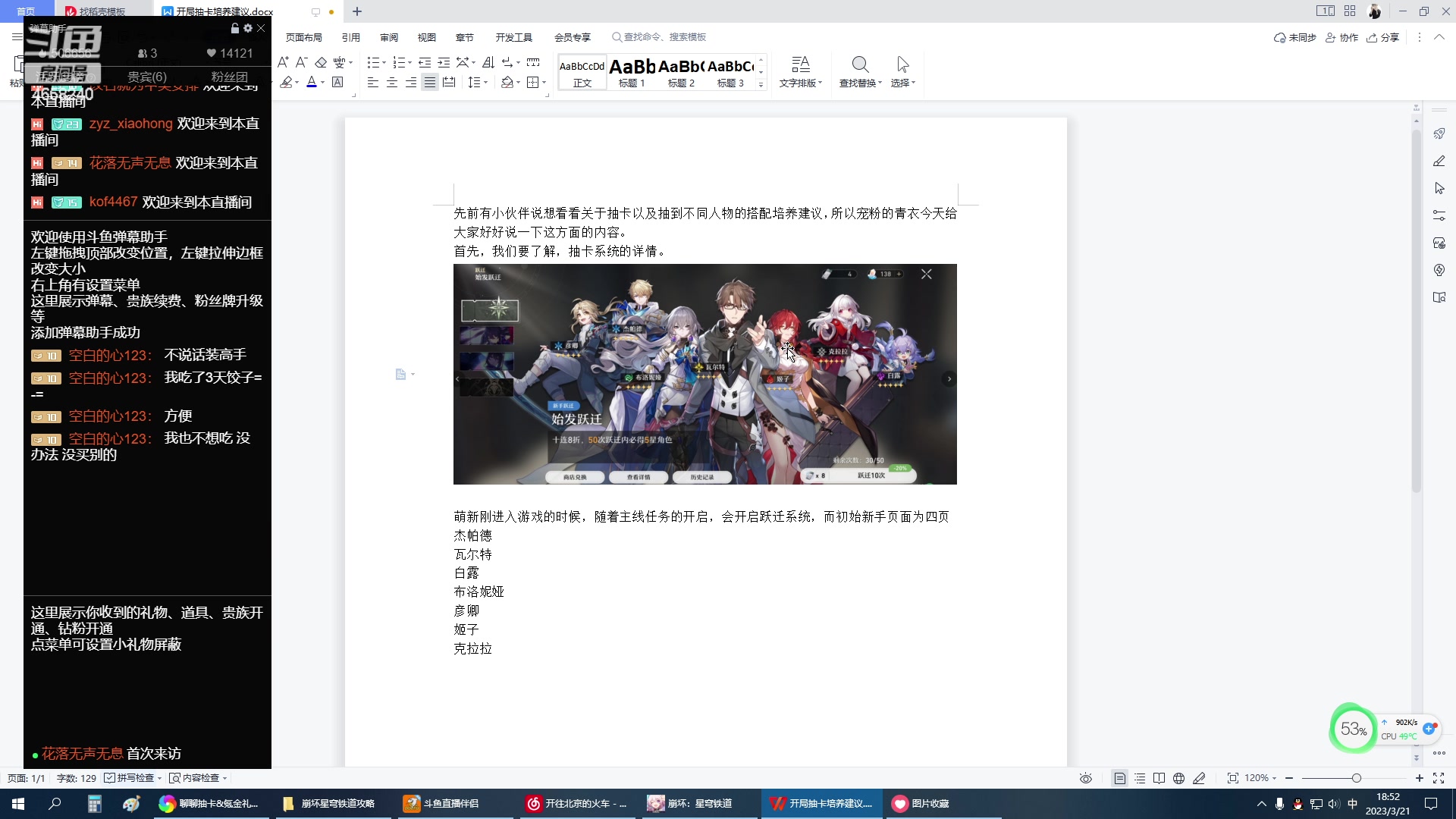Apply distributed alignment
The image size is (1456, 819).
click(449, 82)
